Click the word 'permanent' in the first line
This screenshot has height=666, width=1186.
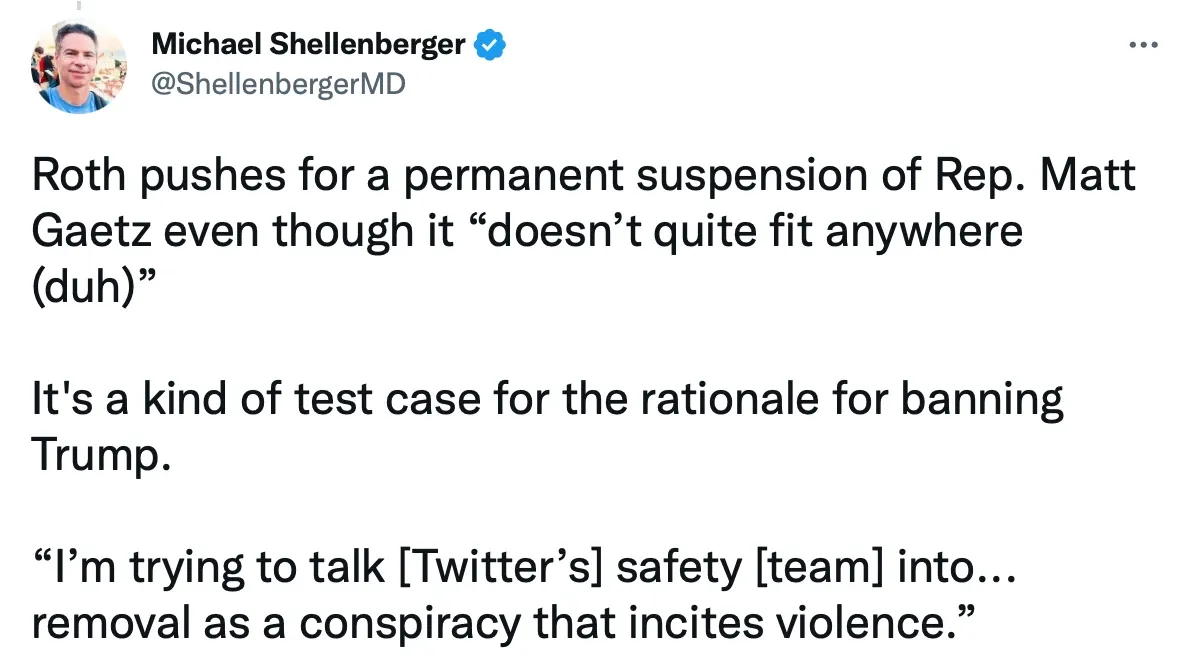pyautogui.click(x=513, y=177)
